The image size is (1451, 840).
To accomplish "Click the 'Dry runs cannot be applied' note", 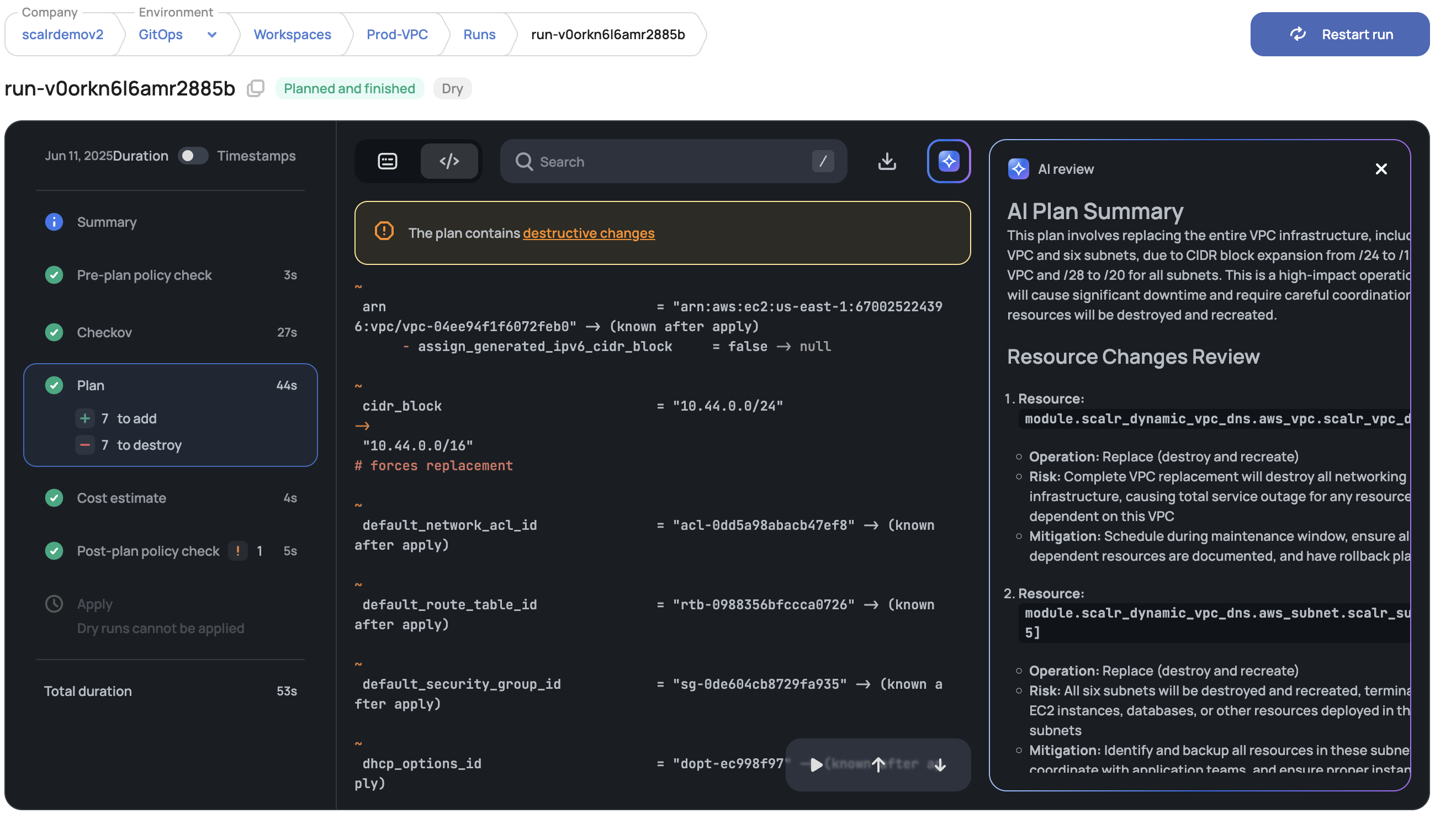I will coord(161,629).
